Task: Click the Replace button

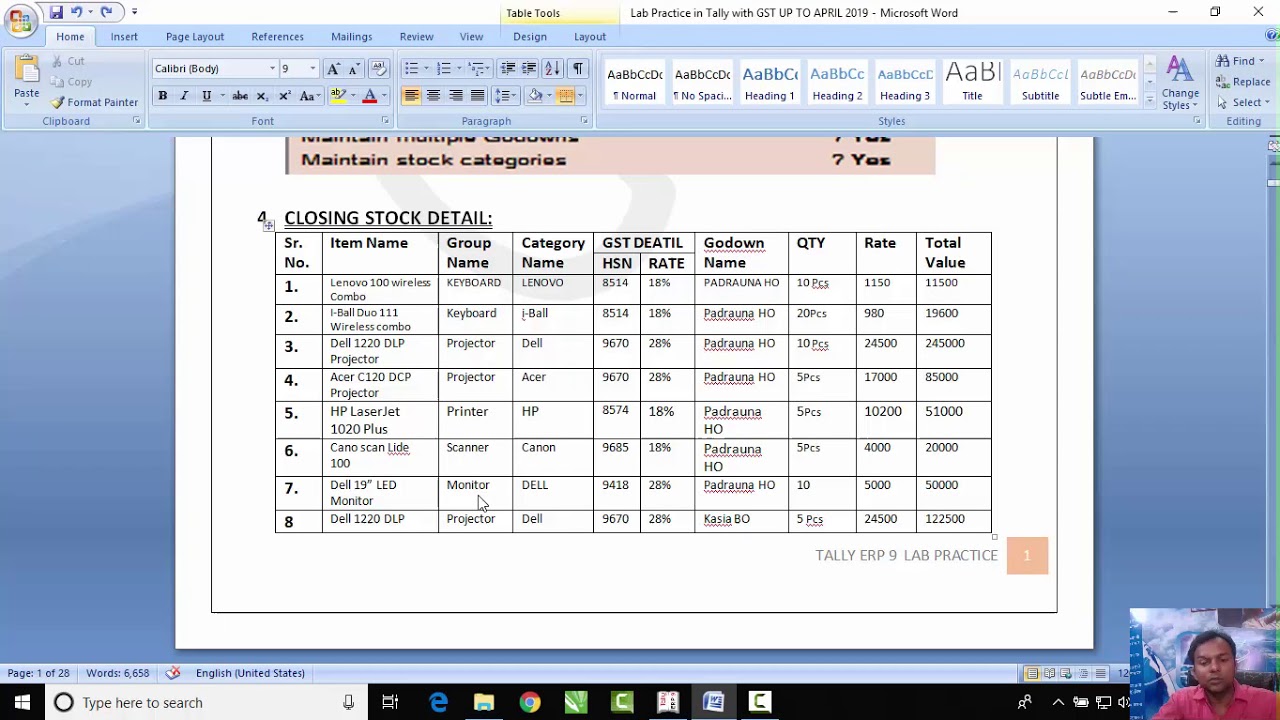Action: point(1243,82)
